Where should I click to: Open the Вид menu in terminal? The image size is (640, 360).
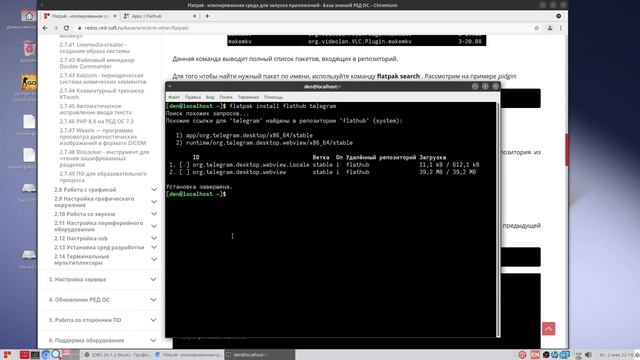(x=210, y=97)
